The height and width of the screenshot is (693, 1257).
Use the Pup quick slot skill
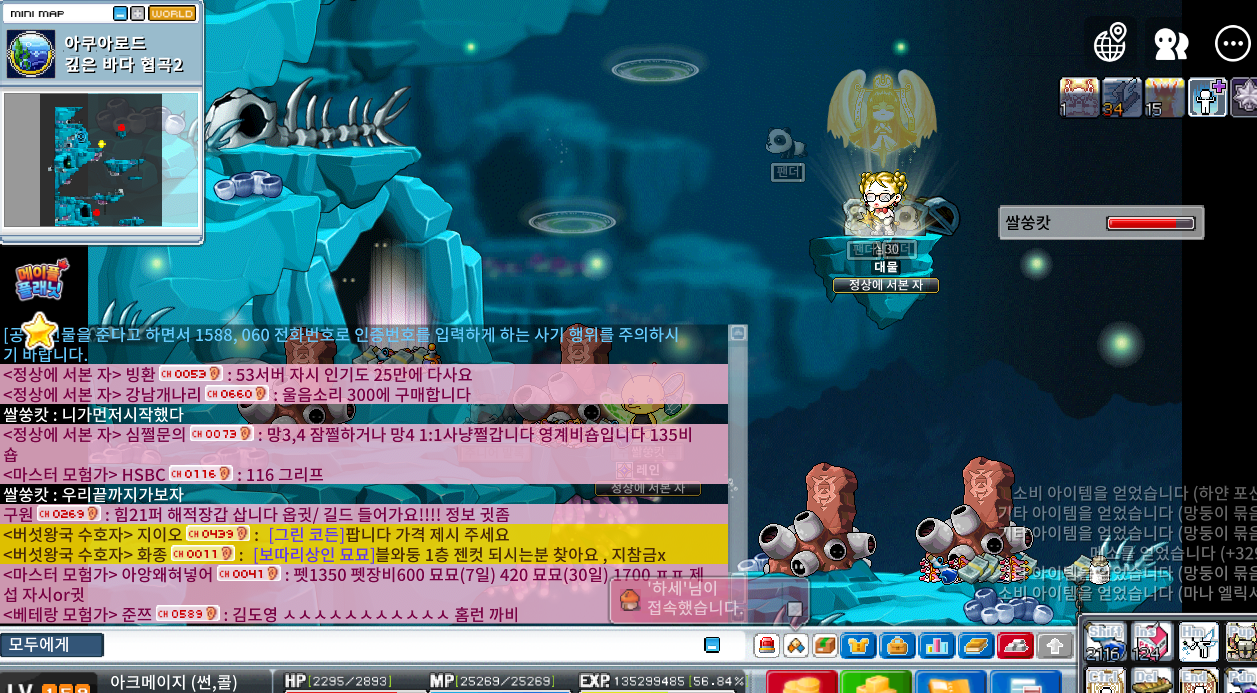click(1241, 642)
